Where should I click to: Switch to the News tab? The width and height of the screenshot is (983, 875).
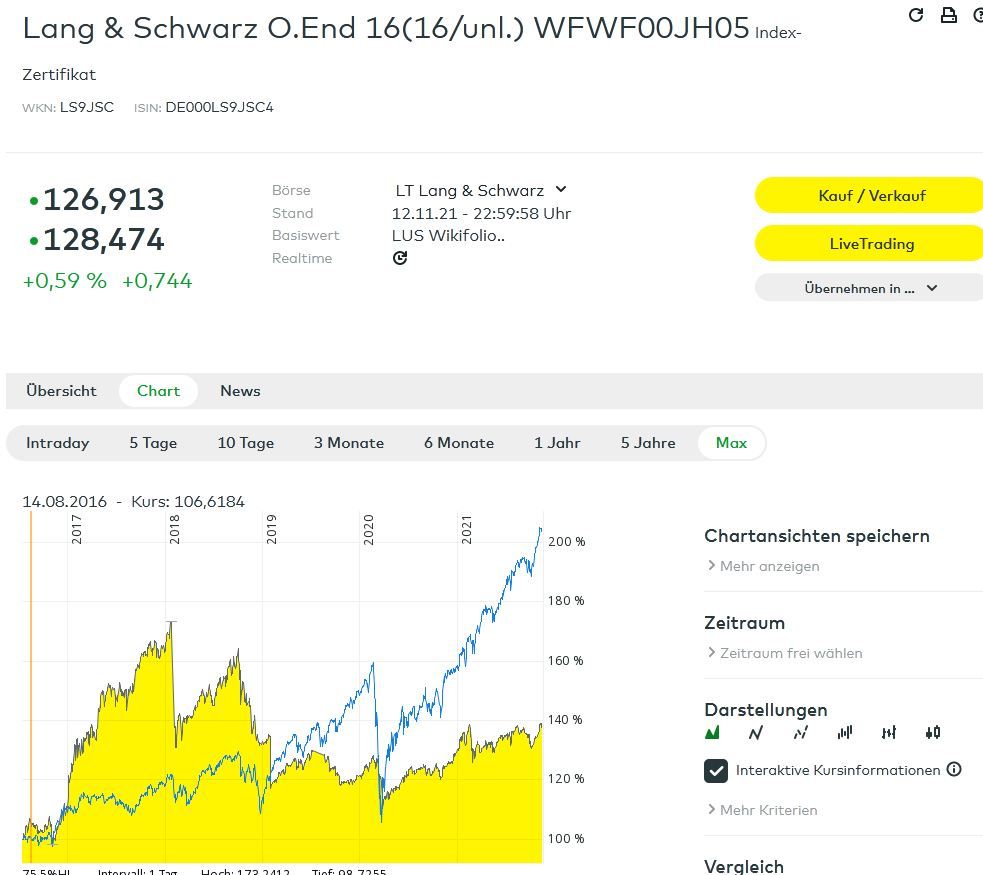coord(240,391)
